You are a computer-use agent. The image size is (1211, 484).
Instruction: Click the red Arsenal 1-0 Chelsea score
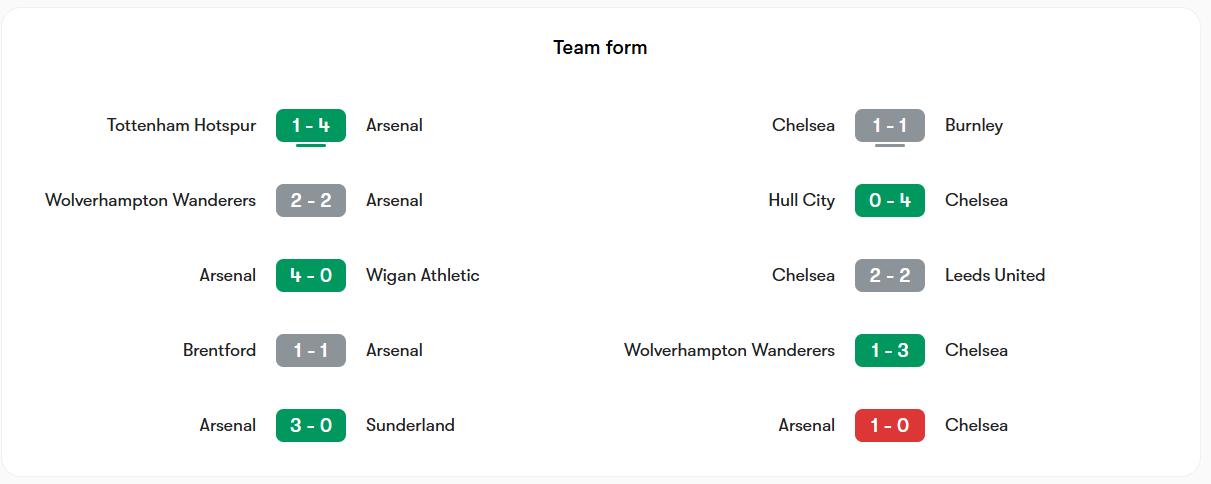pos(890,425)
